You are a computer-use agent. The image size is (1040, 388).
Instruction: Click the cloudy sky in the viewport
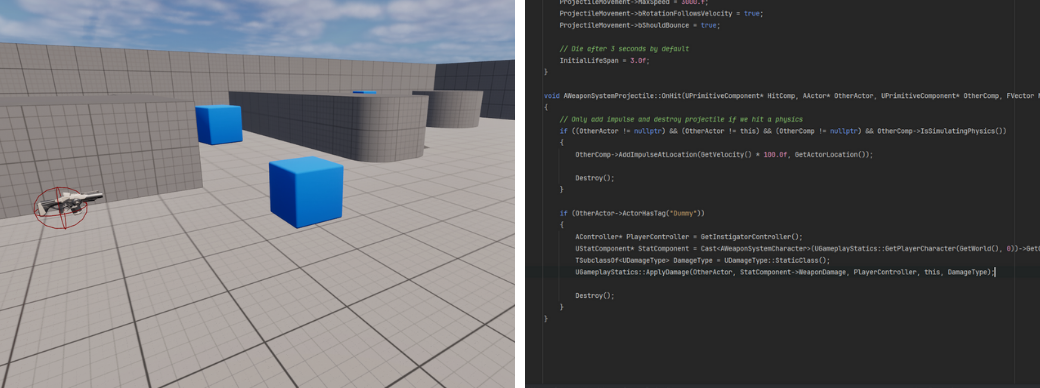257,27
